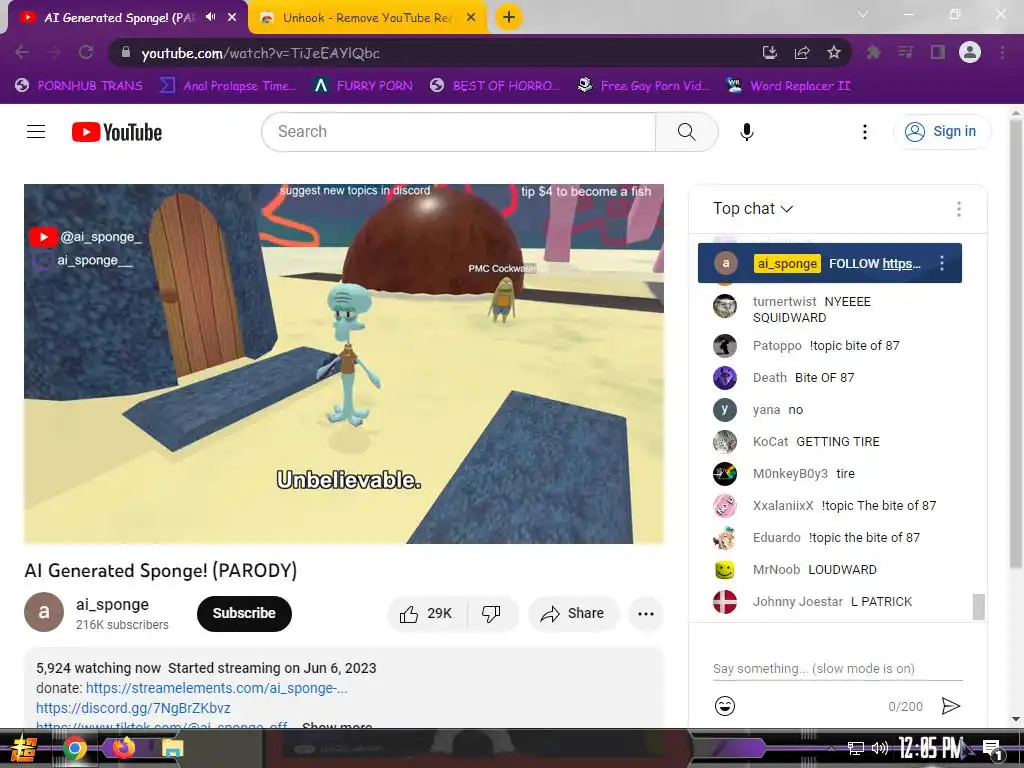Expand the Top chat dropdown
Image resolution: width=1024 pixels, height=768 pixels.
[752, 209]
